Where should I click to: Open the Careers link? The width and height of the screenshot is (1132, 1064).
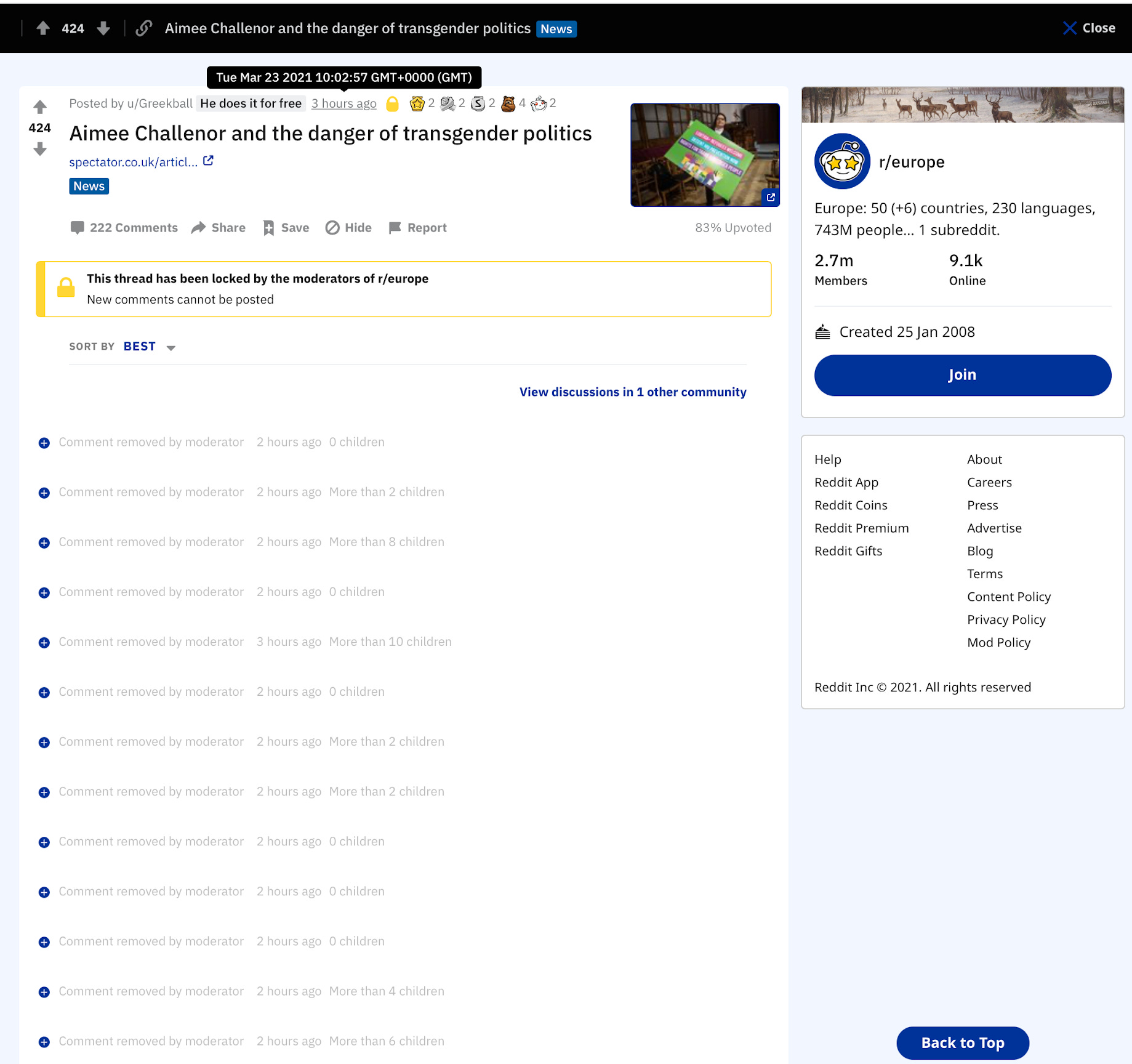click(x=989, y=482)
